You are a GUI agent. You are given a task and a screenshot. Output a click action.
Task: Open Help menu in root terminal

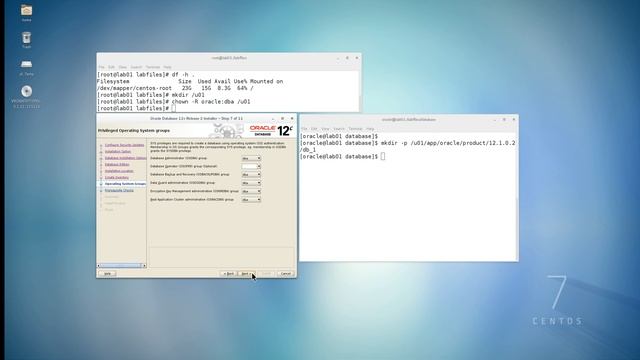(x=167, y=67)
